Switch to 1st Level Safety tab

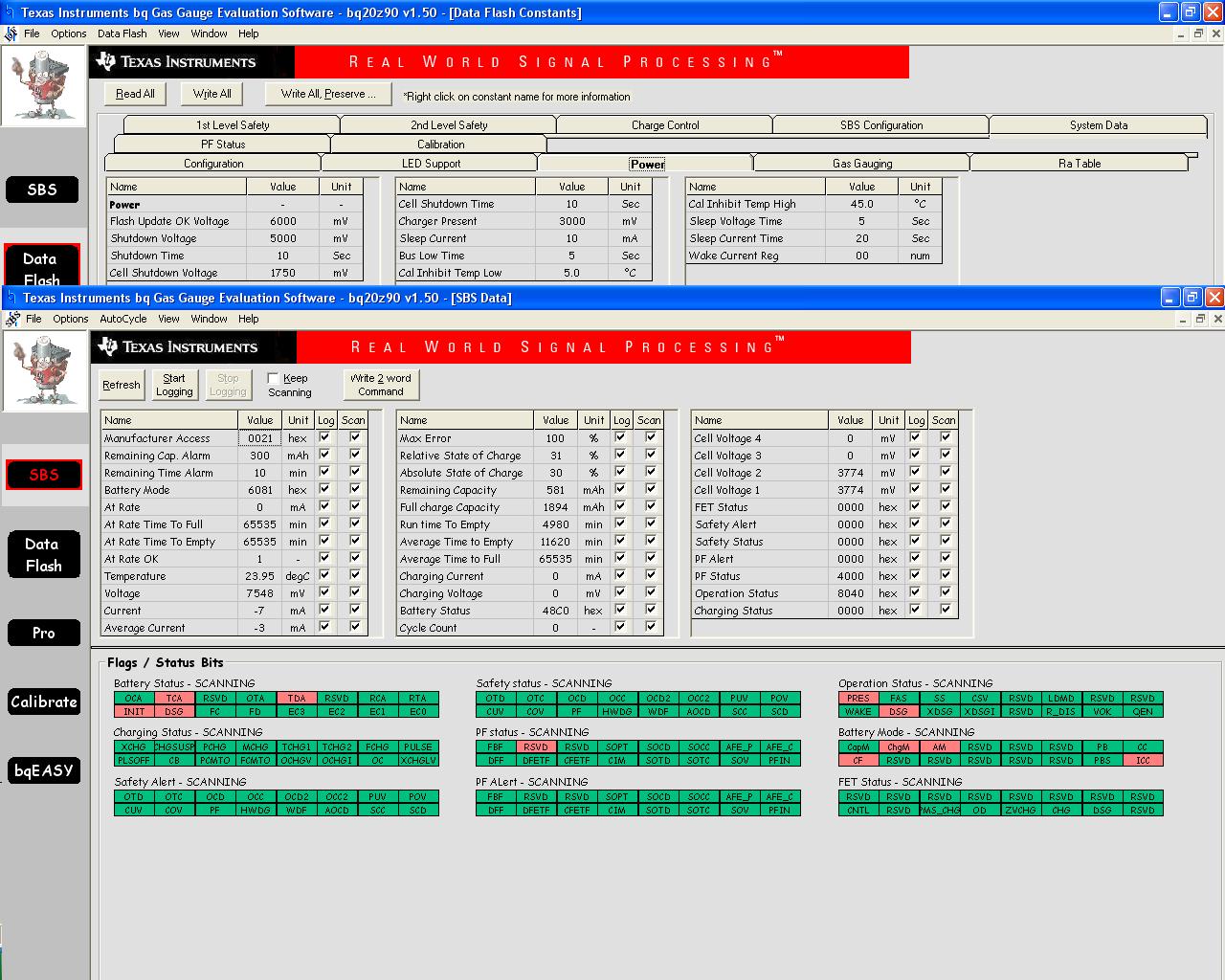(x=233, y=125)
